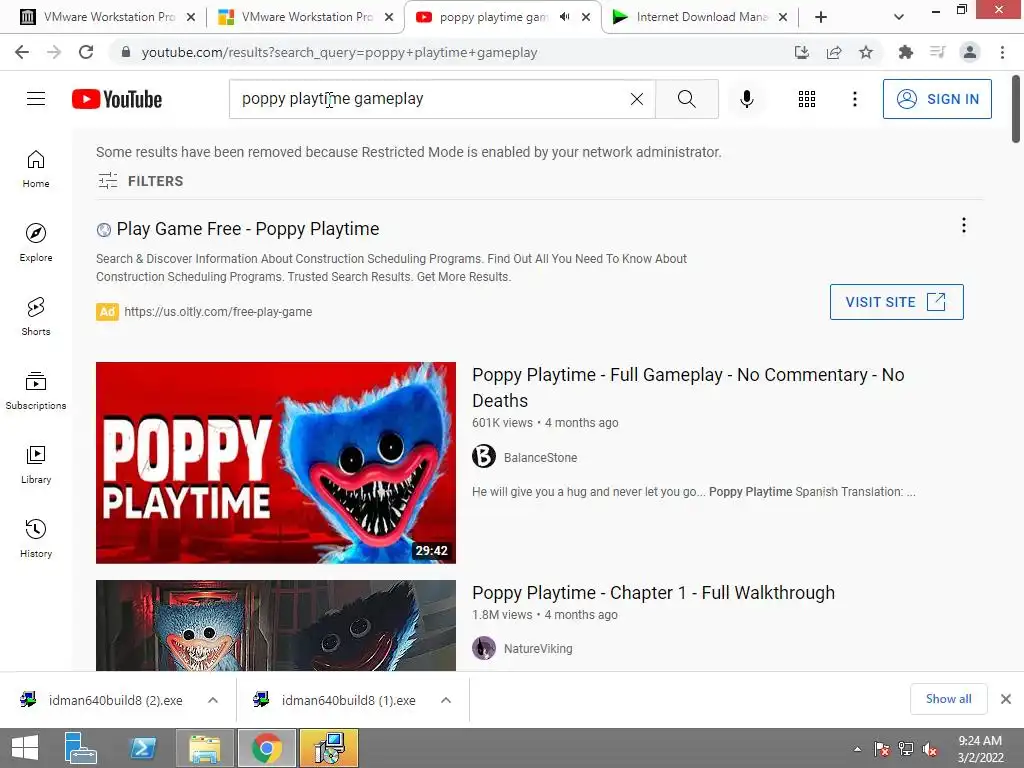Open the Chrome extensions puzzle icon

(x=905, y=52)
